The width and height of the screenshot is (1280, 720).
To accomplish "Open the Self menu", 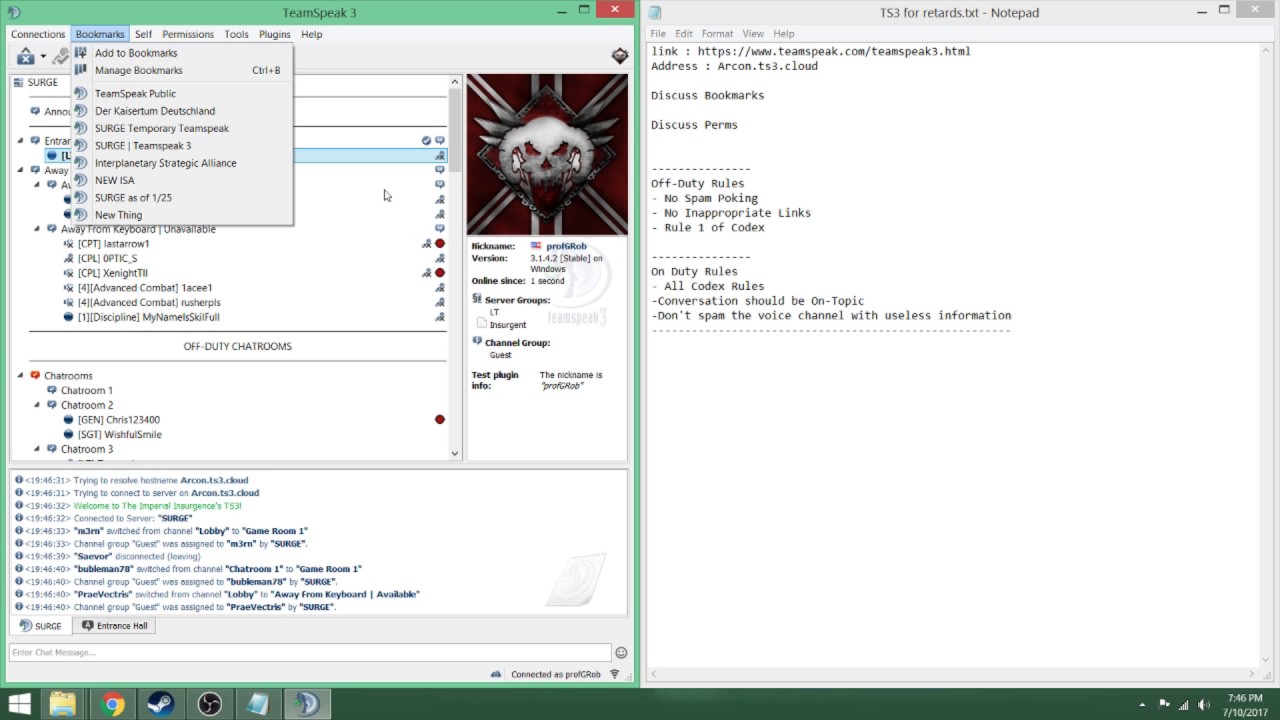I will (x=143, y=34).
